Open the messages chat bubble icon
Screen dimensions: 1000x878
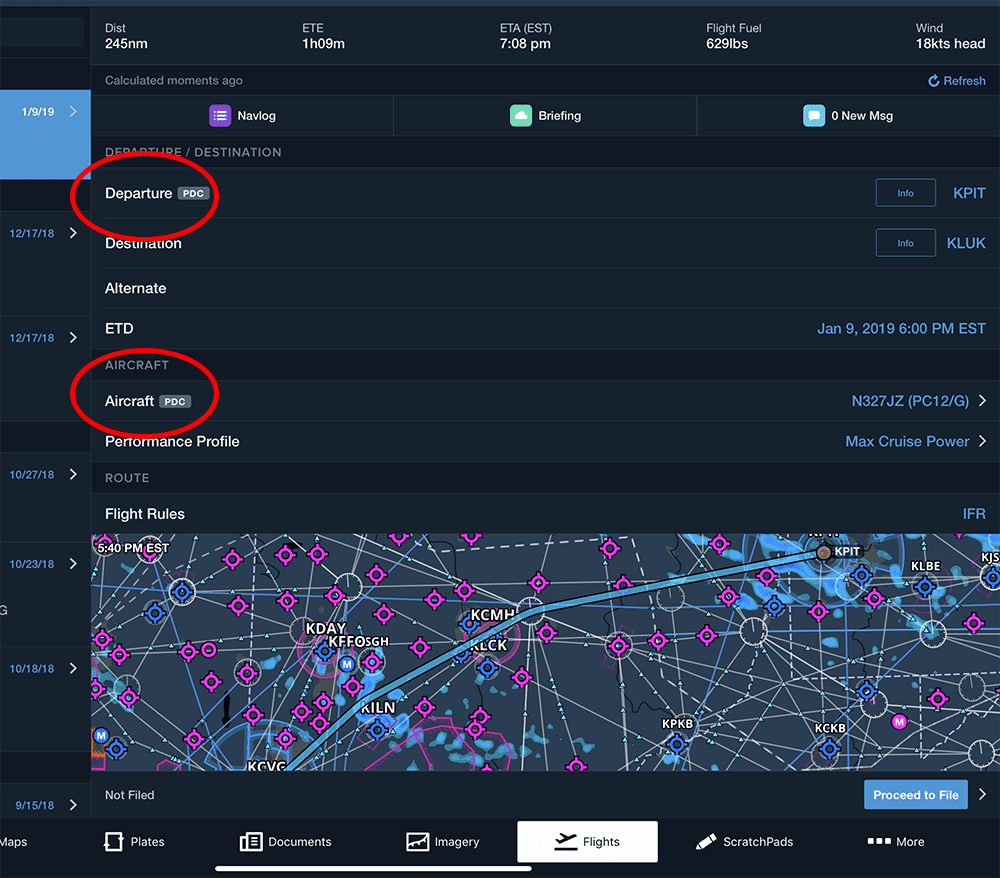click(814, 115)
